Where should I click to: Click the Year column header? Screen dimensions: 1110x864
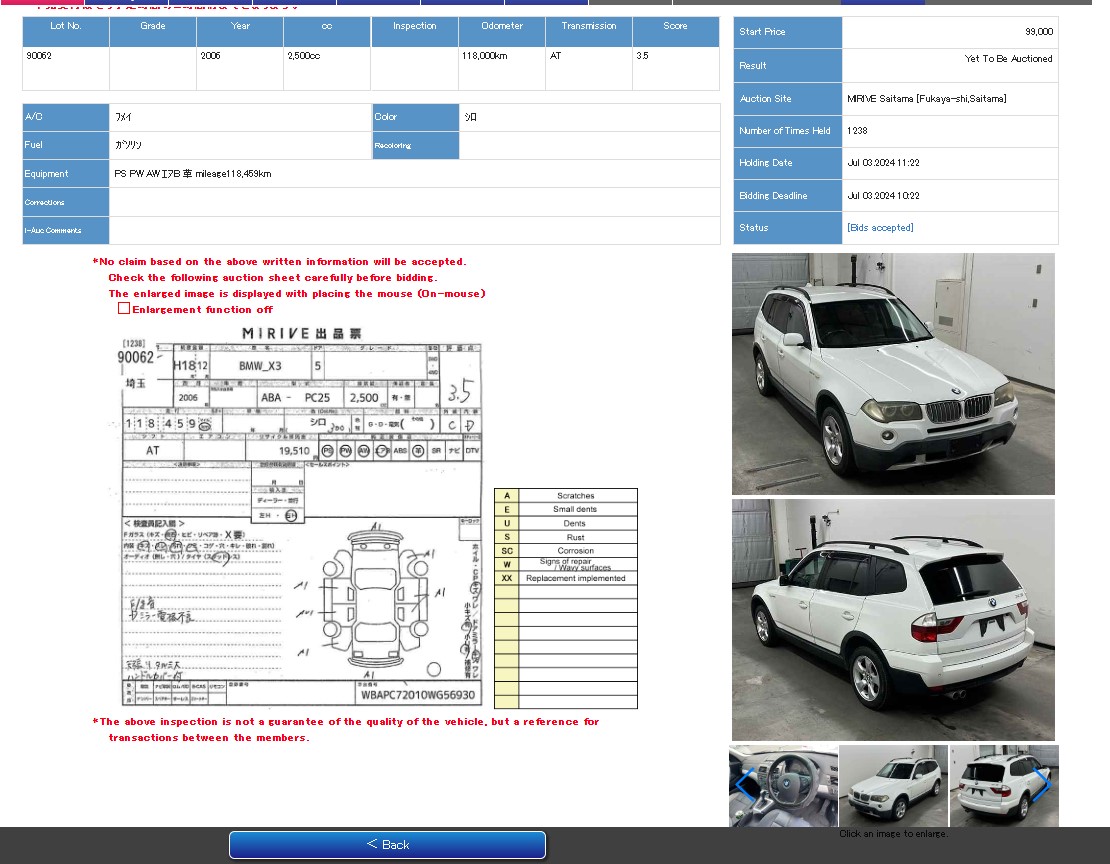click(x=240, y=31)
